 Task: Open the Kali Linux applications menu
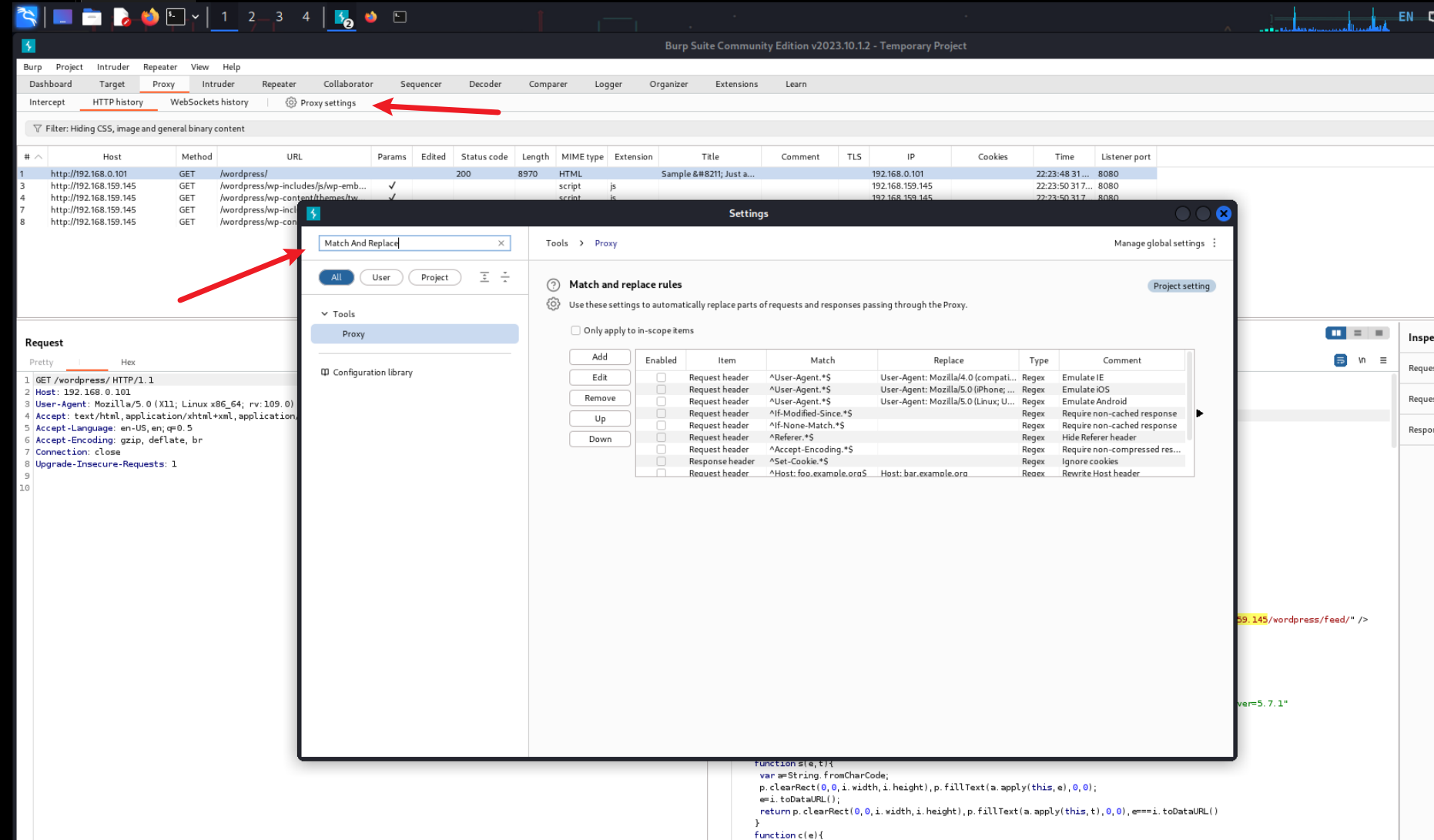tap(27, 16)
